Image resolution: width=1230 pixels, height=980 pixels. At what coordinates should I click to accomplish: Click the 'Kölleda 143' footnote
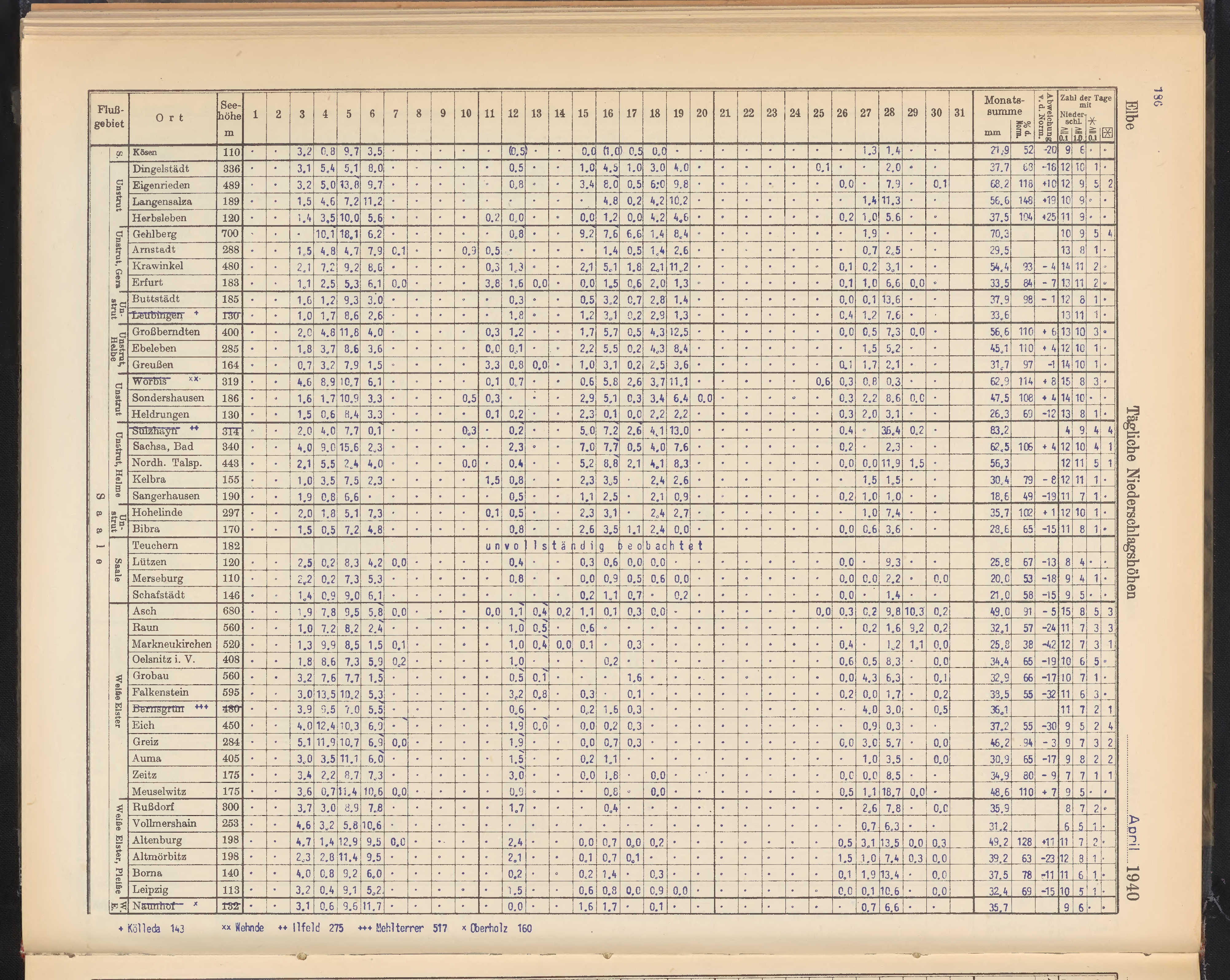pyautogui.click(x=152, y=929)
